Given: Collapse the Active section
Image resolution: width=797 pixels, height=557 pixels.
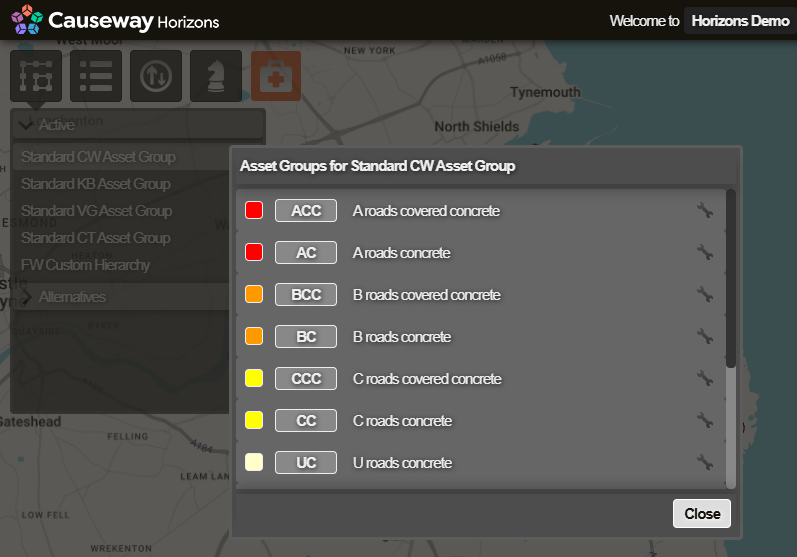Looking at the screenshot, I should (x=27, y=125).
